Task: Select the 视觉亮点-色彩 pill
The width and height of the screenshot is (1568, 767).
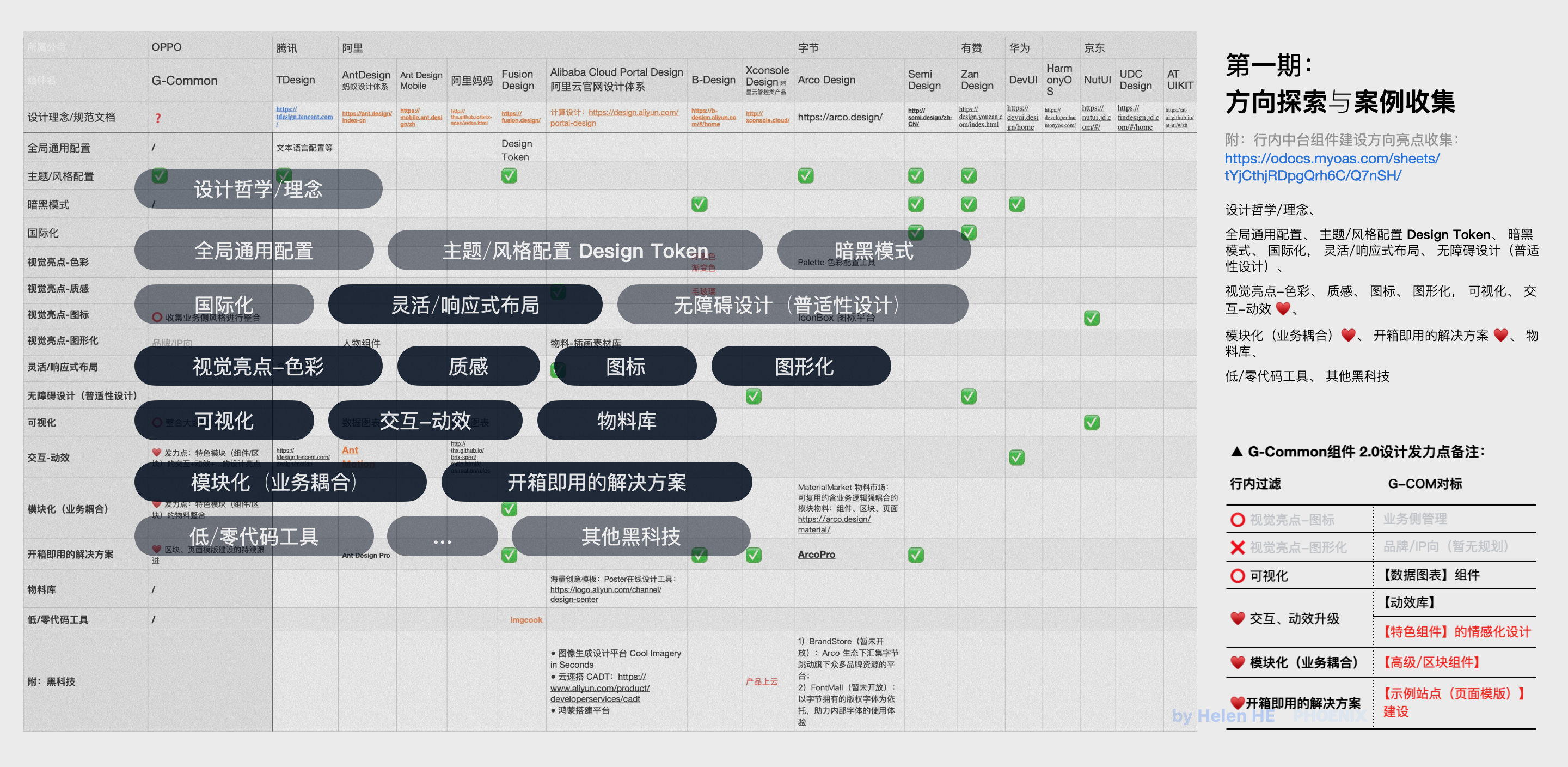Action: point(258,366)
